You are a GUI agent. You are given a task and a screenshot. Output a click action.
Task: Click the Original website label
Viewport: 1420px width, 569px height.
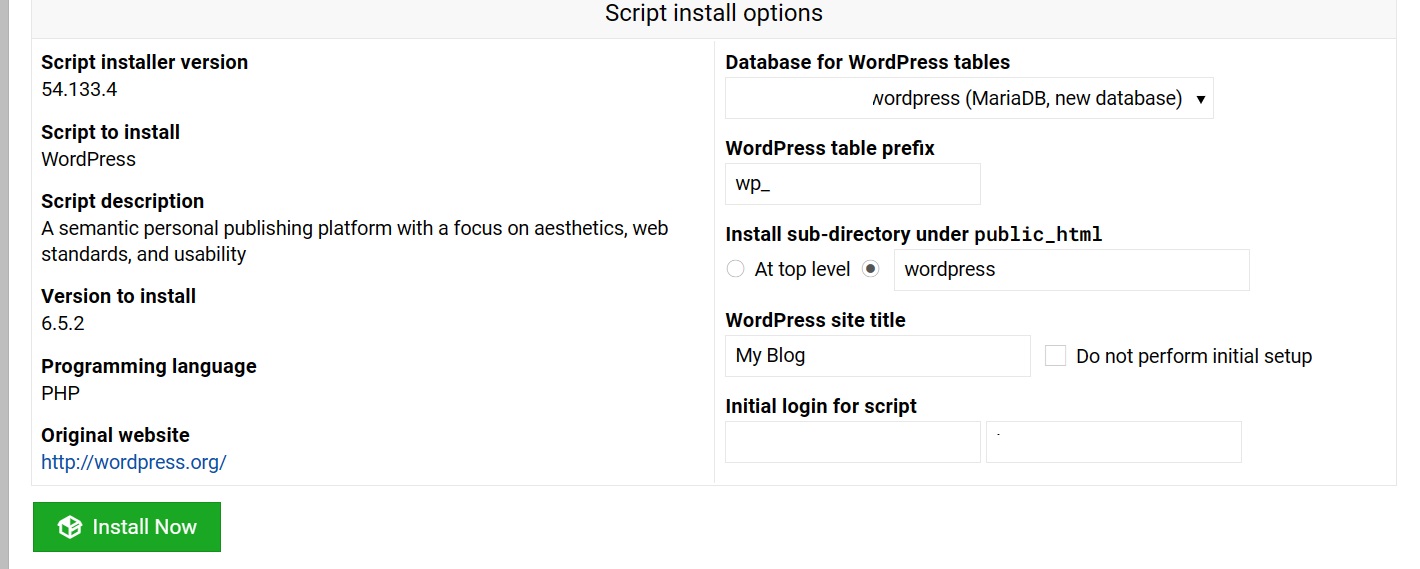tap(115, 435)
